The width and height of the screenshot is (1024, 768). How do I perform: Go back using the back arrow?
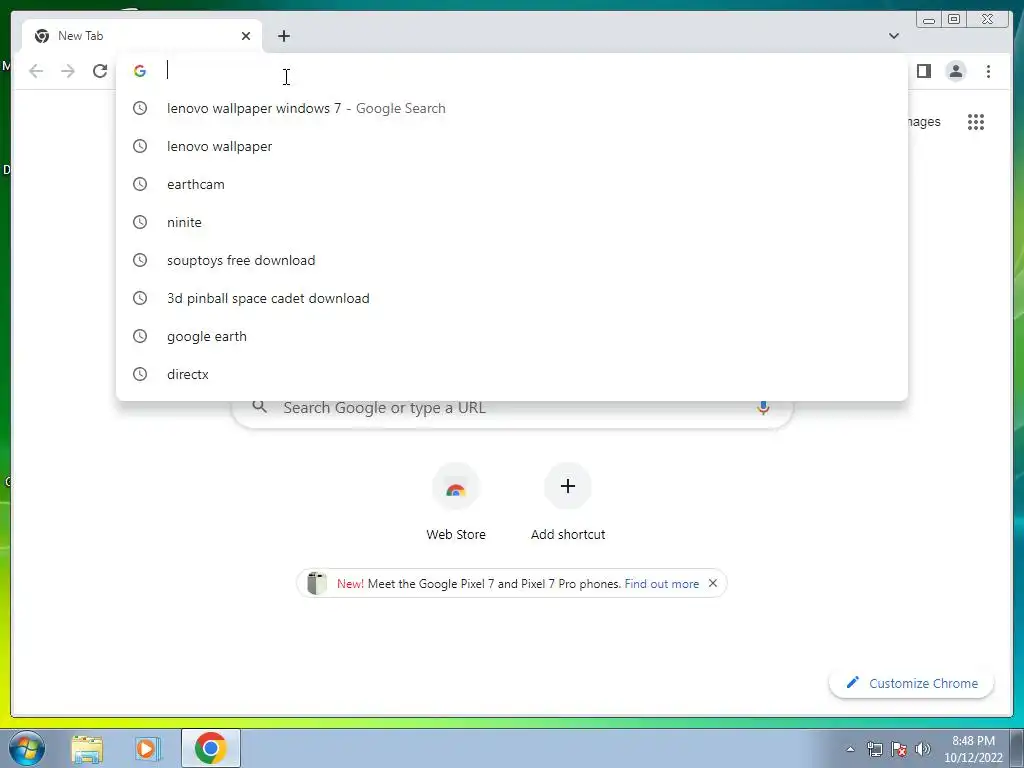pos(36,71)
